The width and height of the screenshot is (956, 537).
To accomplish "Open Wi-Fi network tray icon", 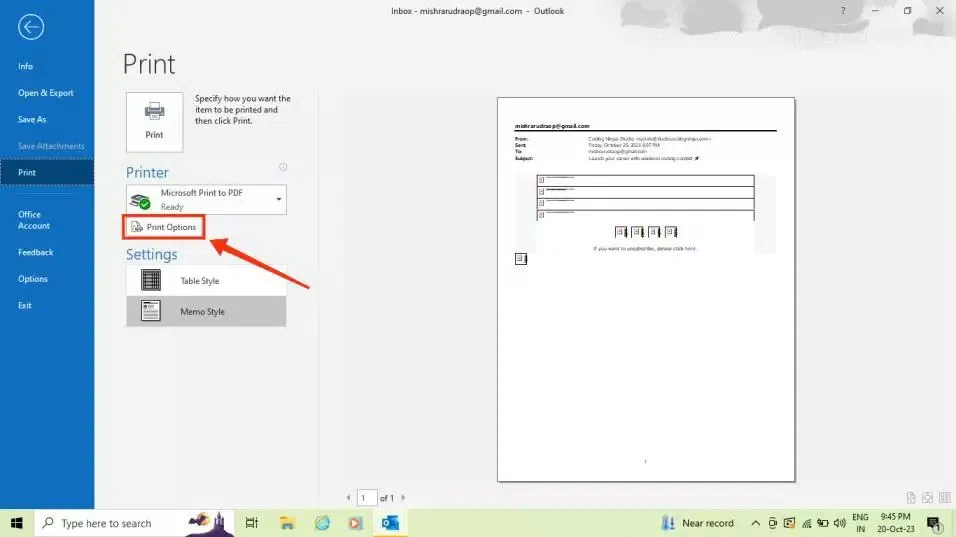I will pyautogui.click(x=807, y=523).
